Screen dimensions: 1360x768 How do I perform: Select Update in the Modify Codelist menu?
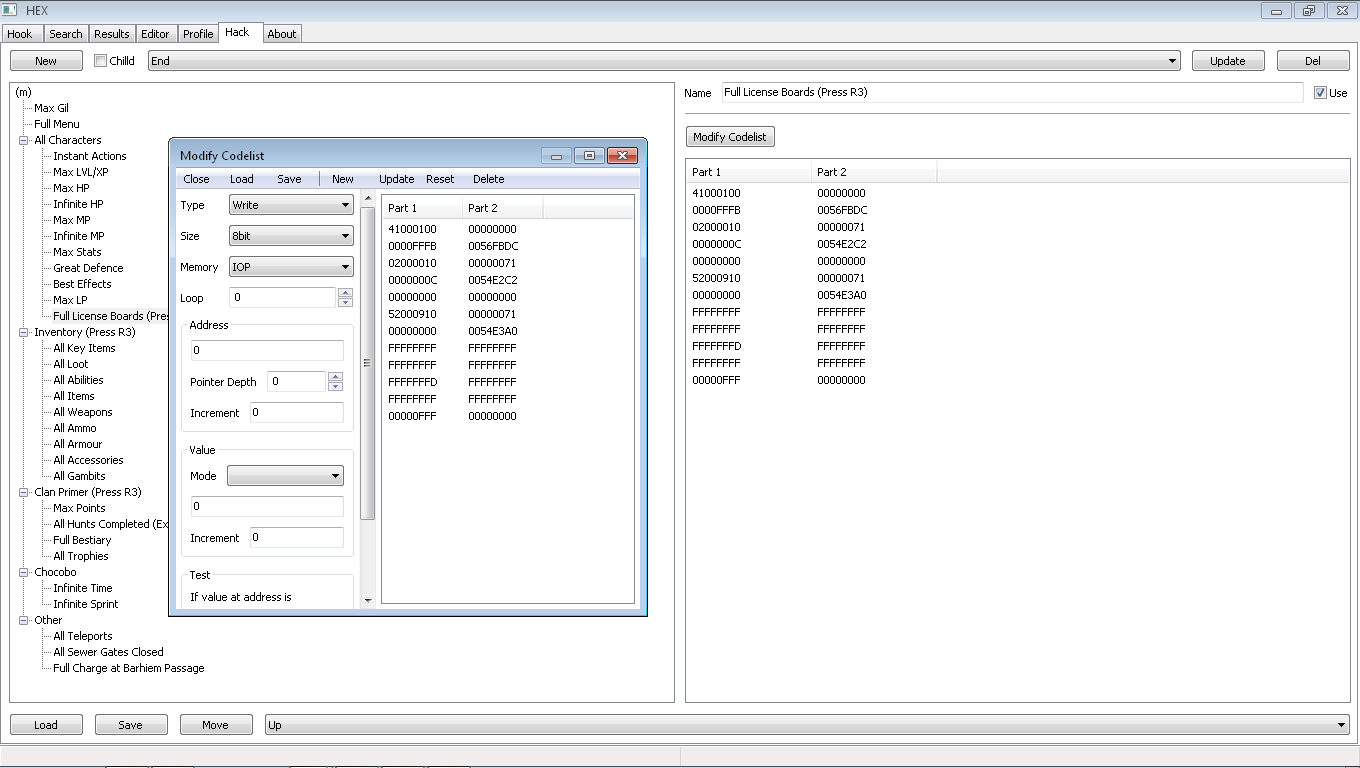(x=396, y=179)
